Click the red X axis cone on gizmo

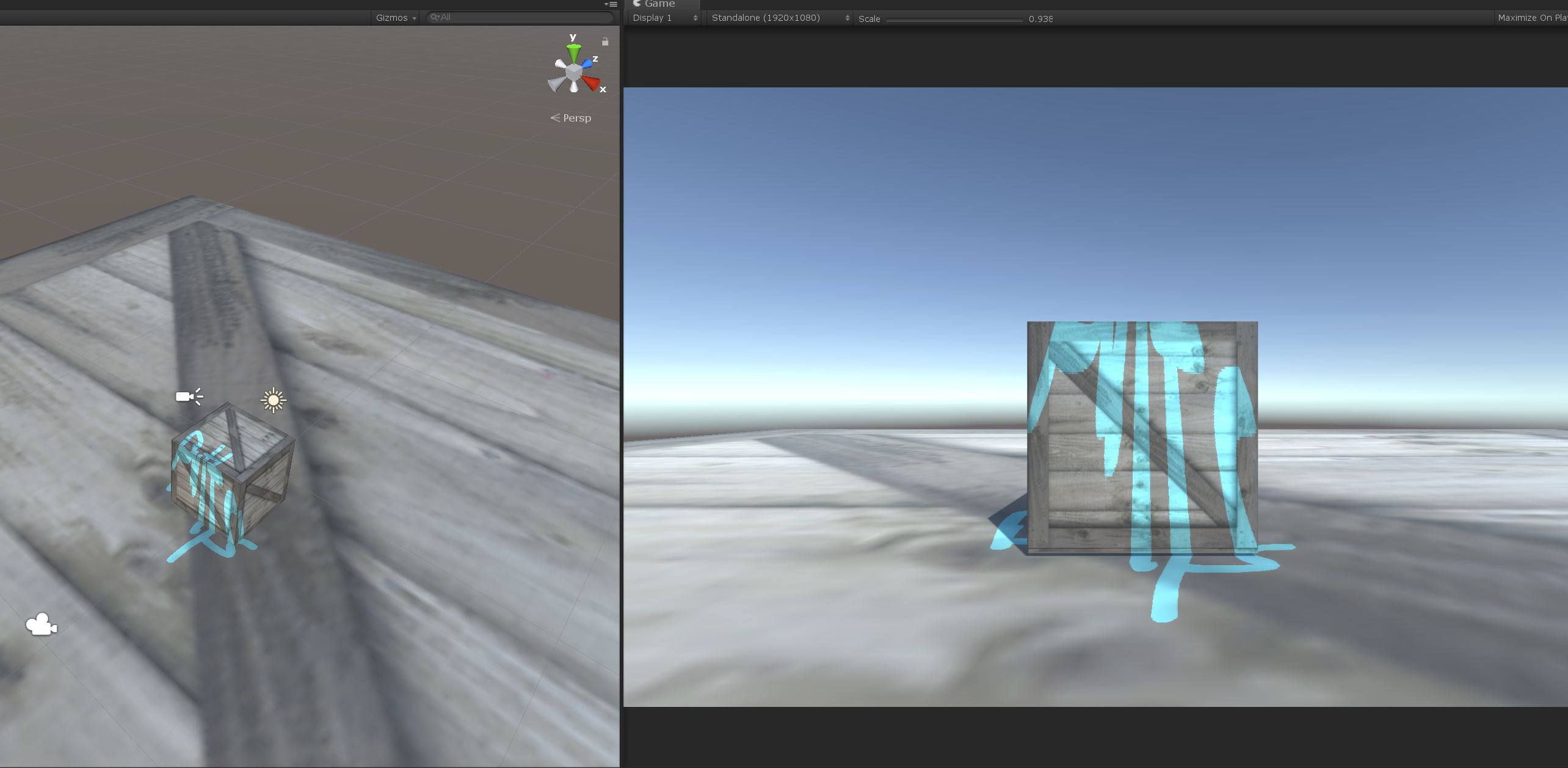(590, 82)
